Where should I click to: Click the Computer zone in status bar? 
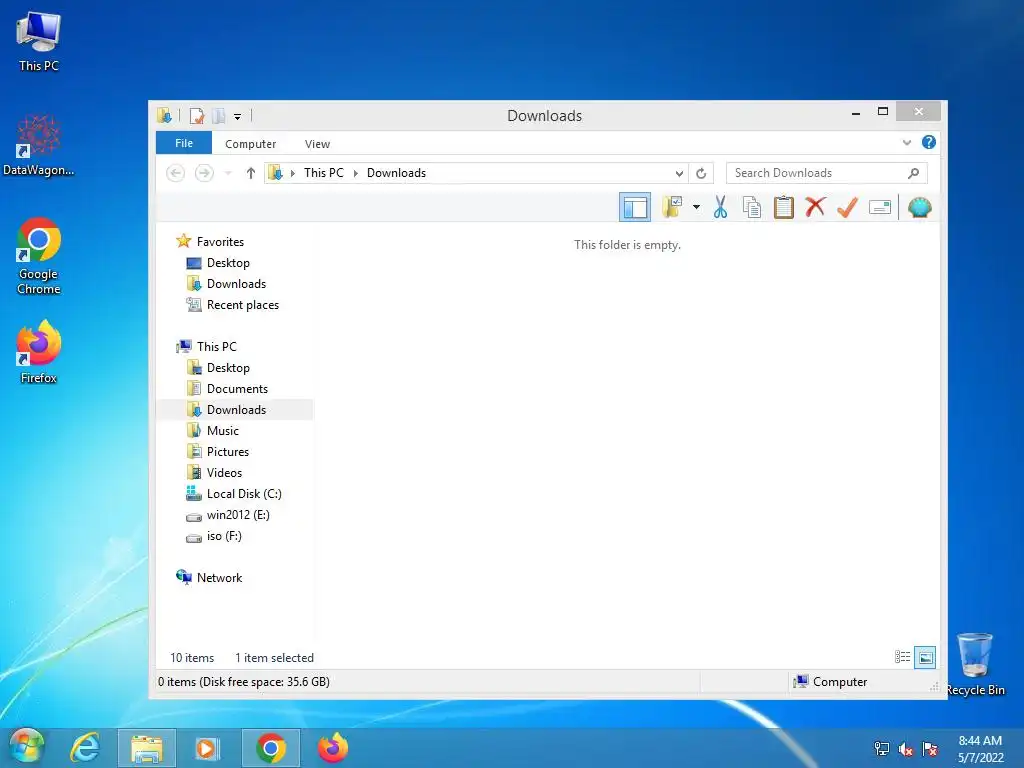tap(830, 682)
